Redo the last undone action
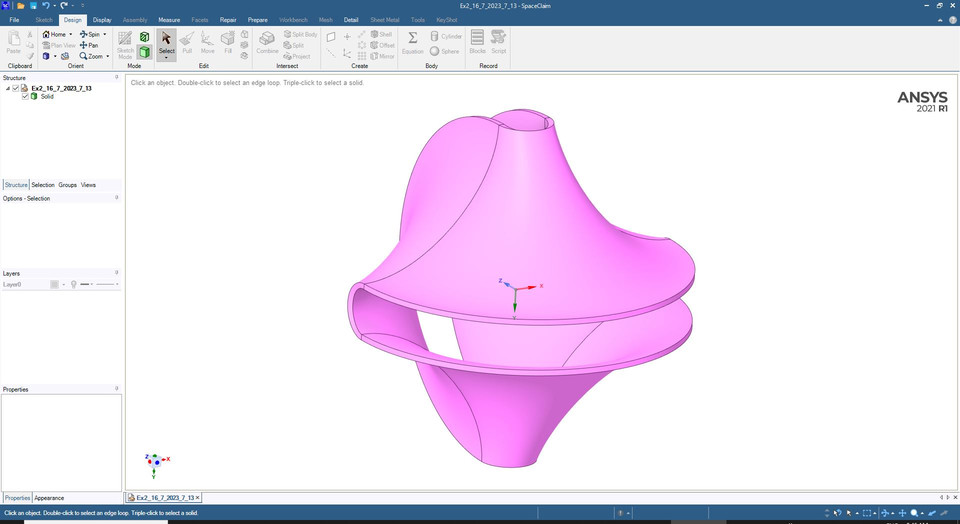 [64, 6]
